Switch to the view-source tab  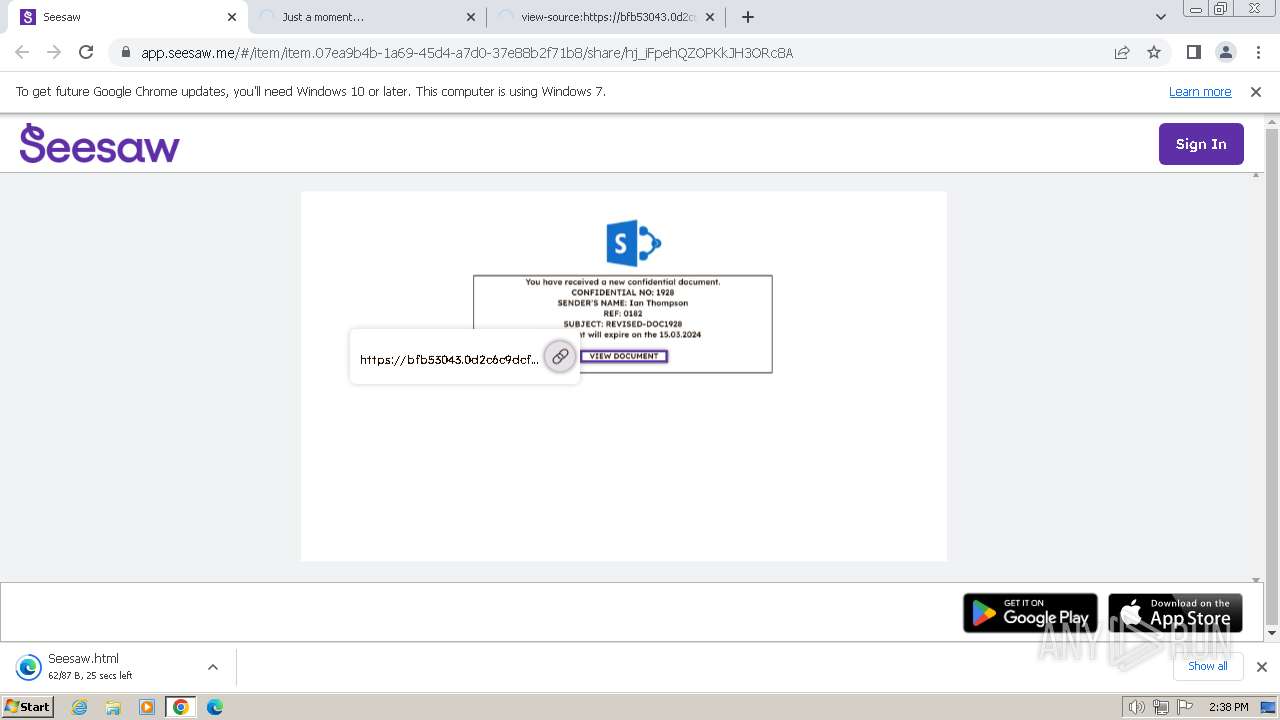[607, 17]
